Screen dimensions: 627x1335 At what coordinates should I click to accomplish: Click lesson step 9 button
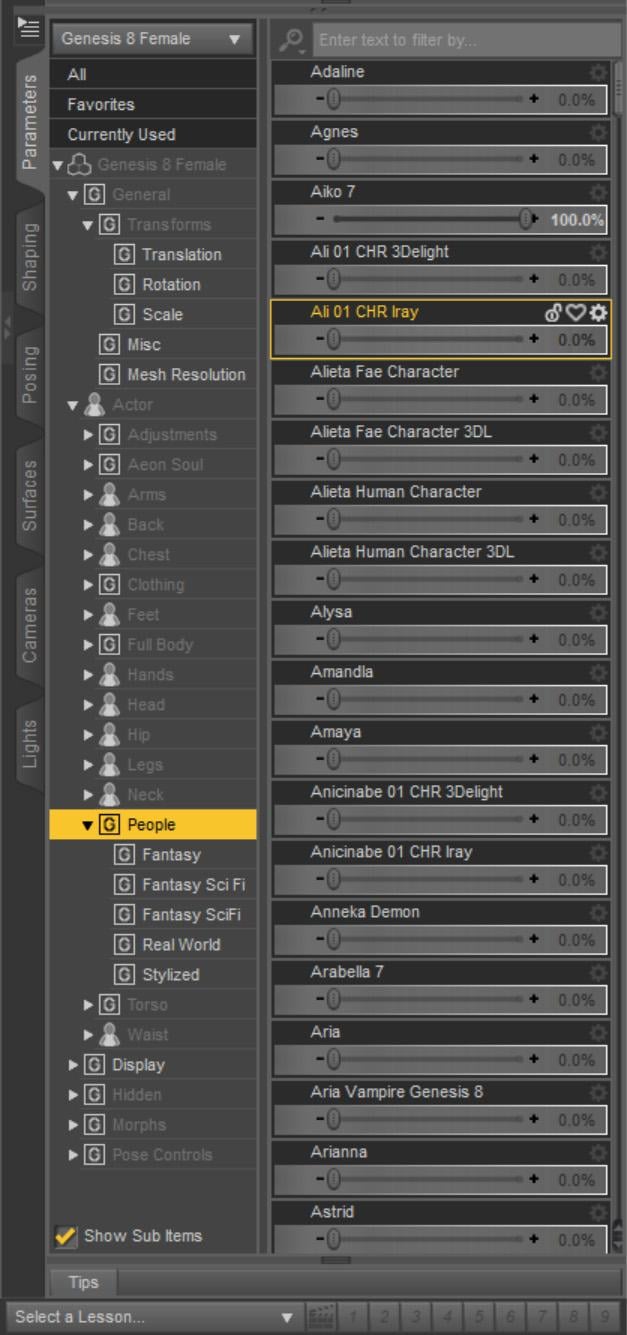pyautogui.click(x=606, y=1317)
